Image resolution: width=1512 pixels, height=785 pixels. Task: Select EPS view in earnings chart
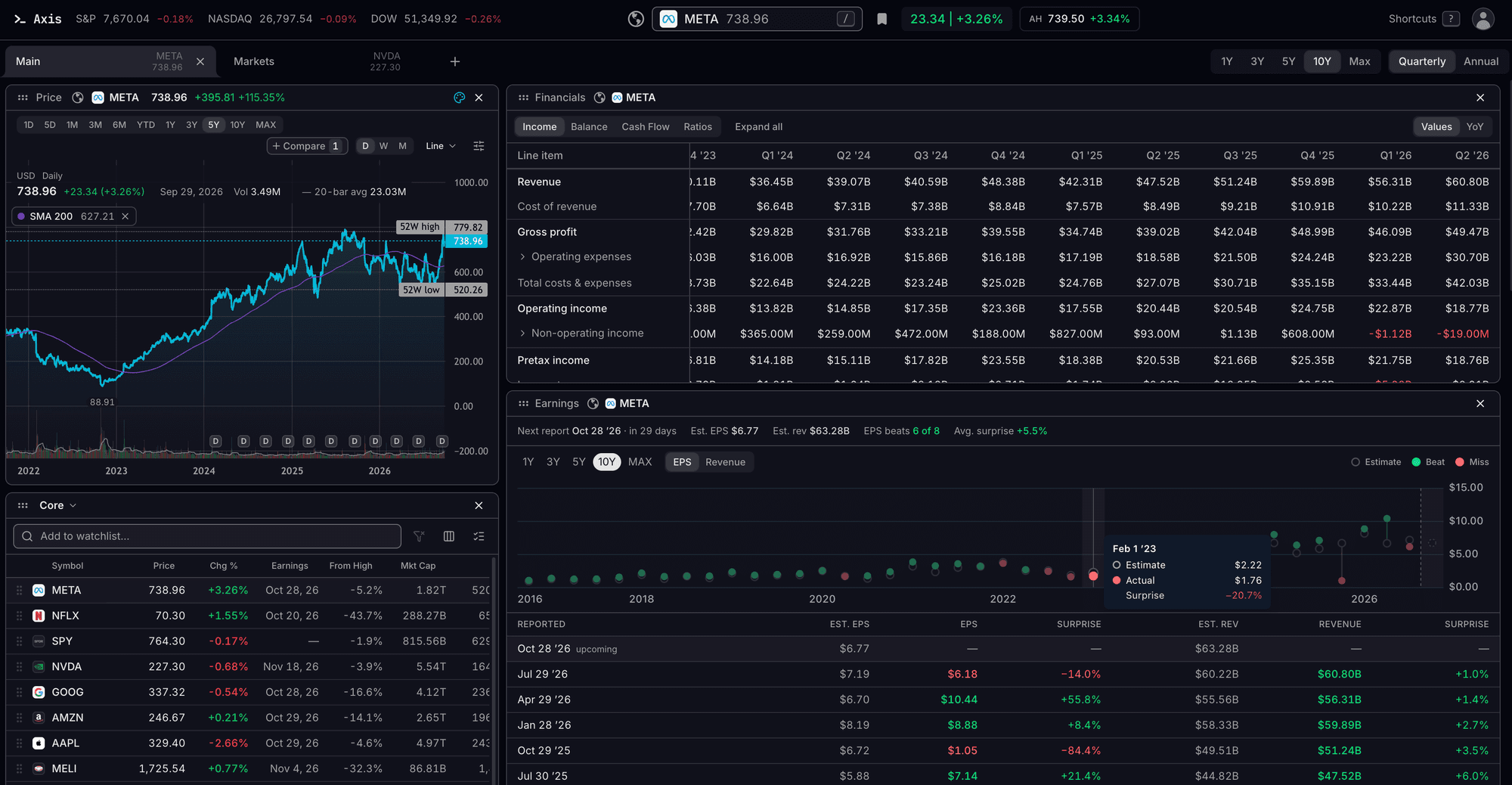pos(682,462)
